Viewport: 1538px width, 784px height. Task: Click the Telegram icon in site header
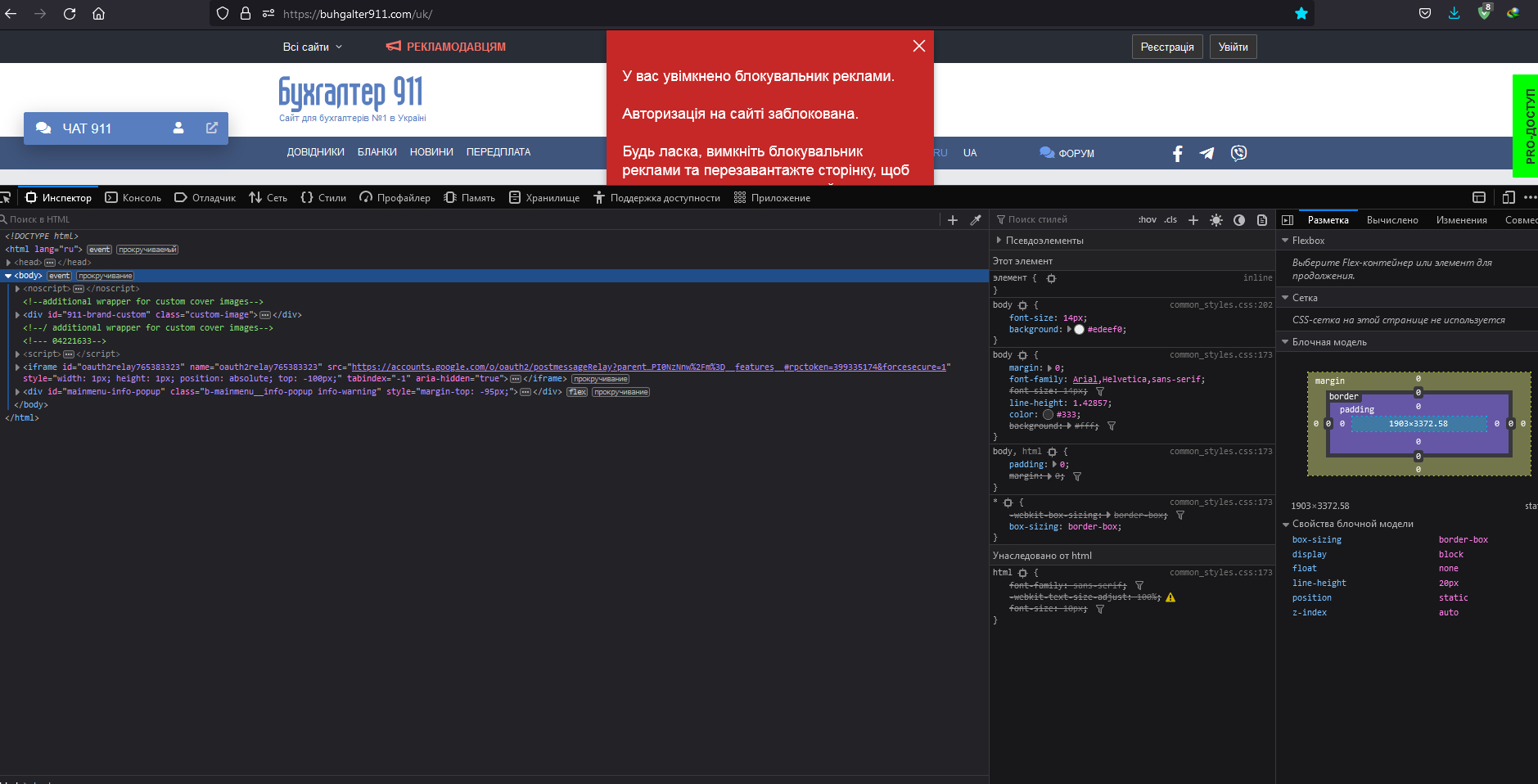click(1207, 153)
